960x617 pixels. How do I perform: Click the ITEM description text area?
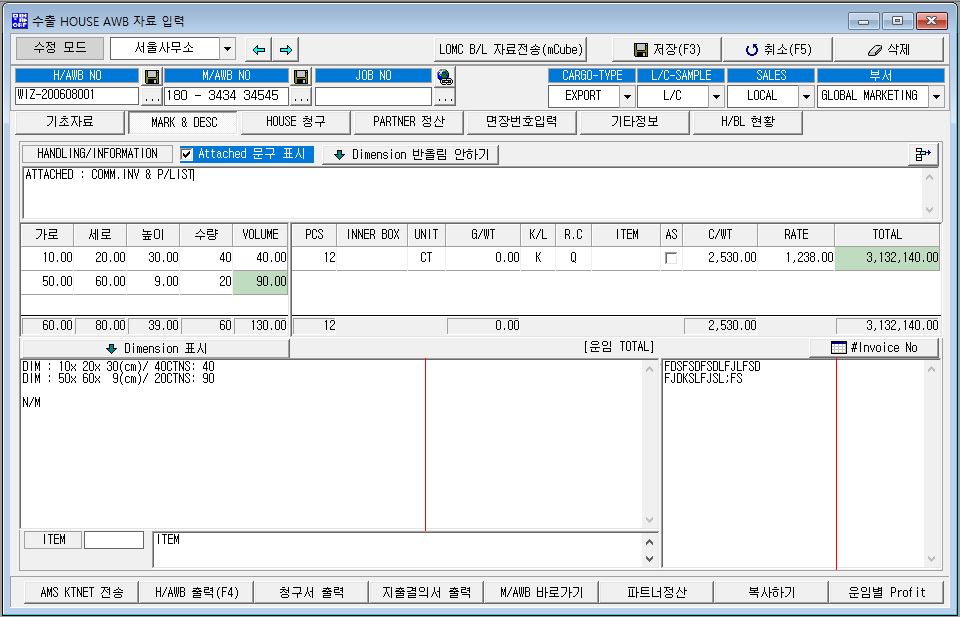[x=398, y=550]
